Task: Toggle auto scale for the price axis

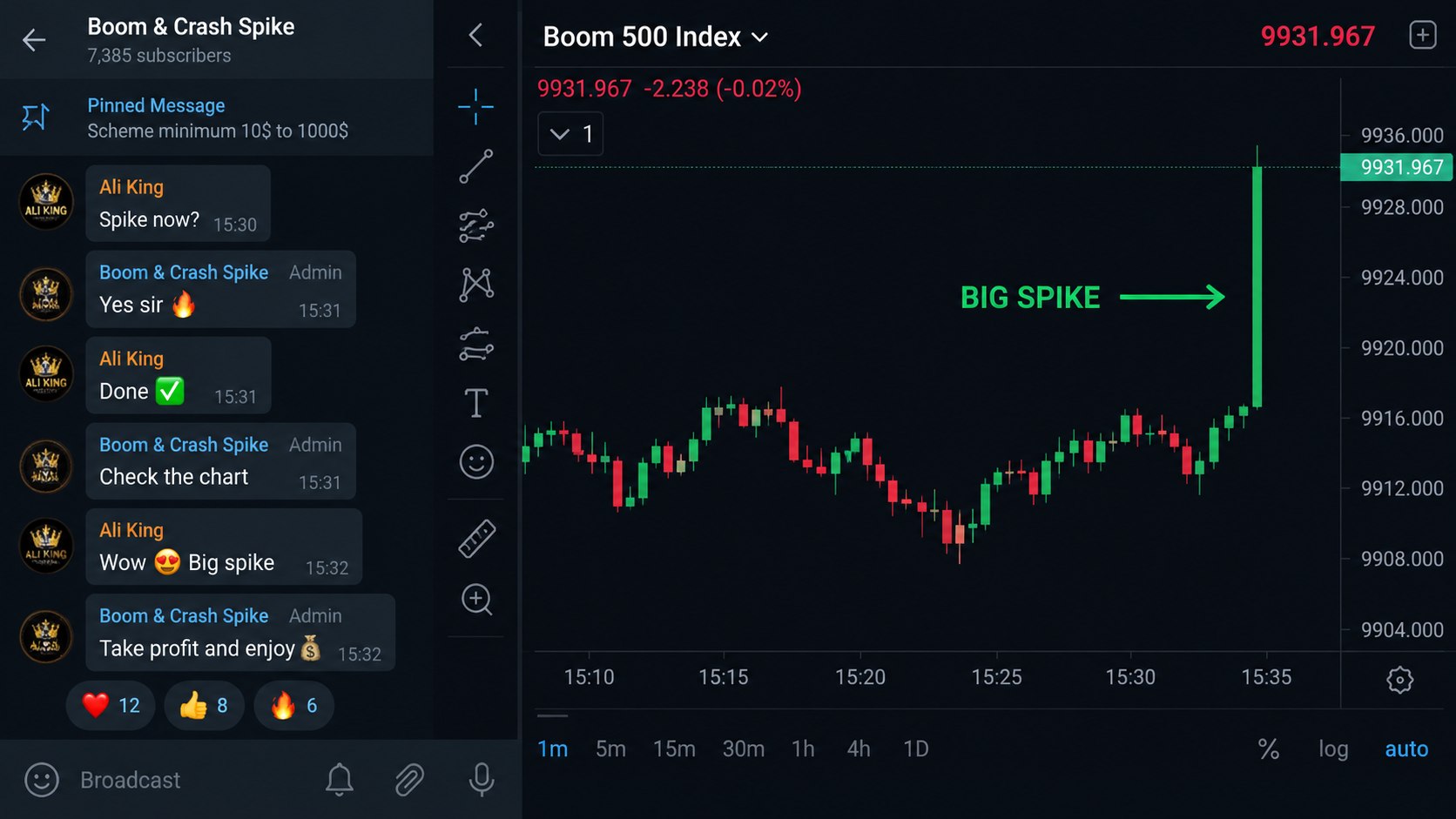Action: coord(1406,749)
